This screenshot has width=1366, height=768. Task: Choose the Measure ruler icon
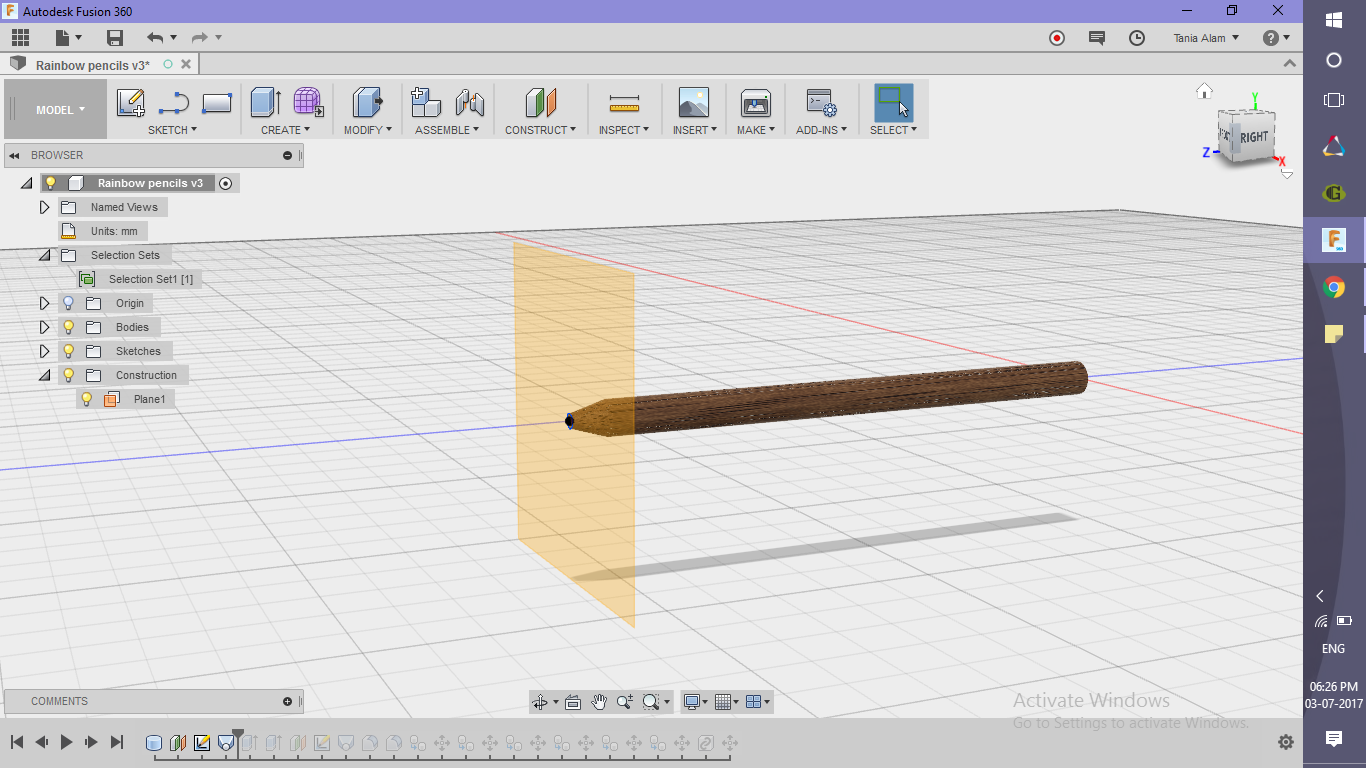(x=624, y=103)
